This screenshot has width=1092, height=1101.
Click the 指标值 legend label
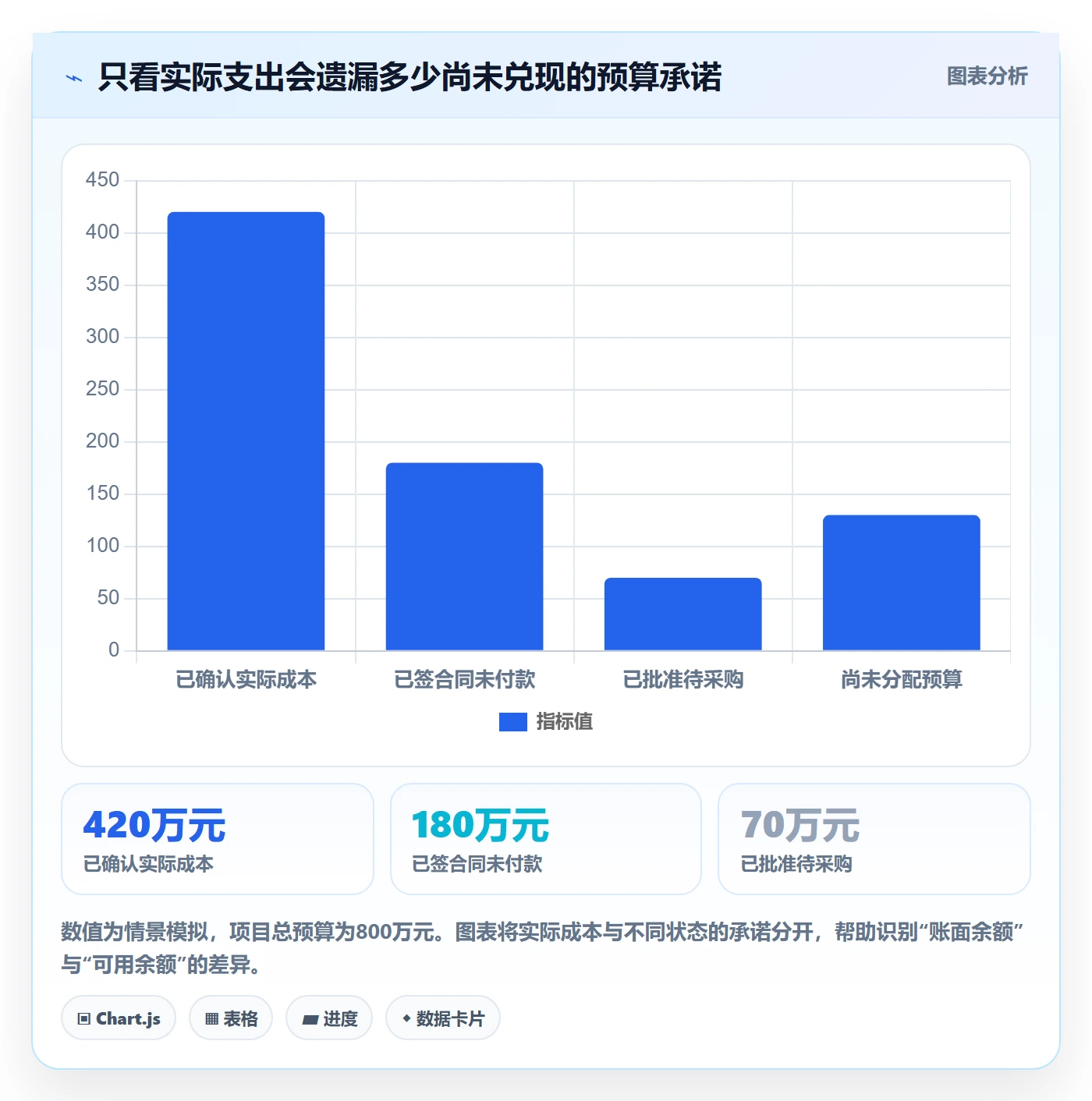click(565, 722)
